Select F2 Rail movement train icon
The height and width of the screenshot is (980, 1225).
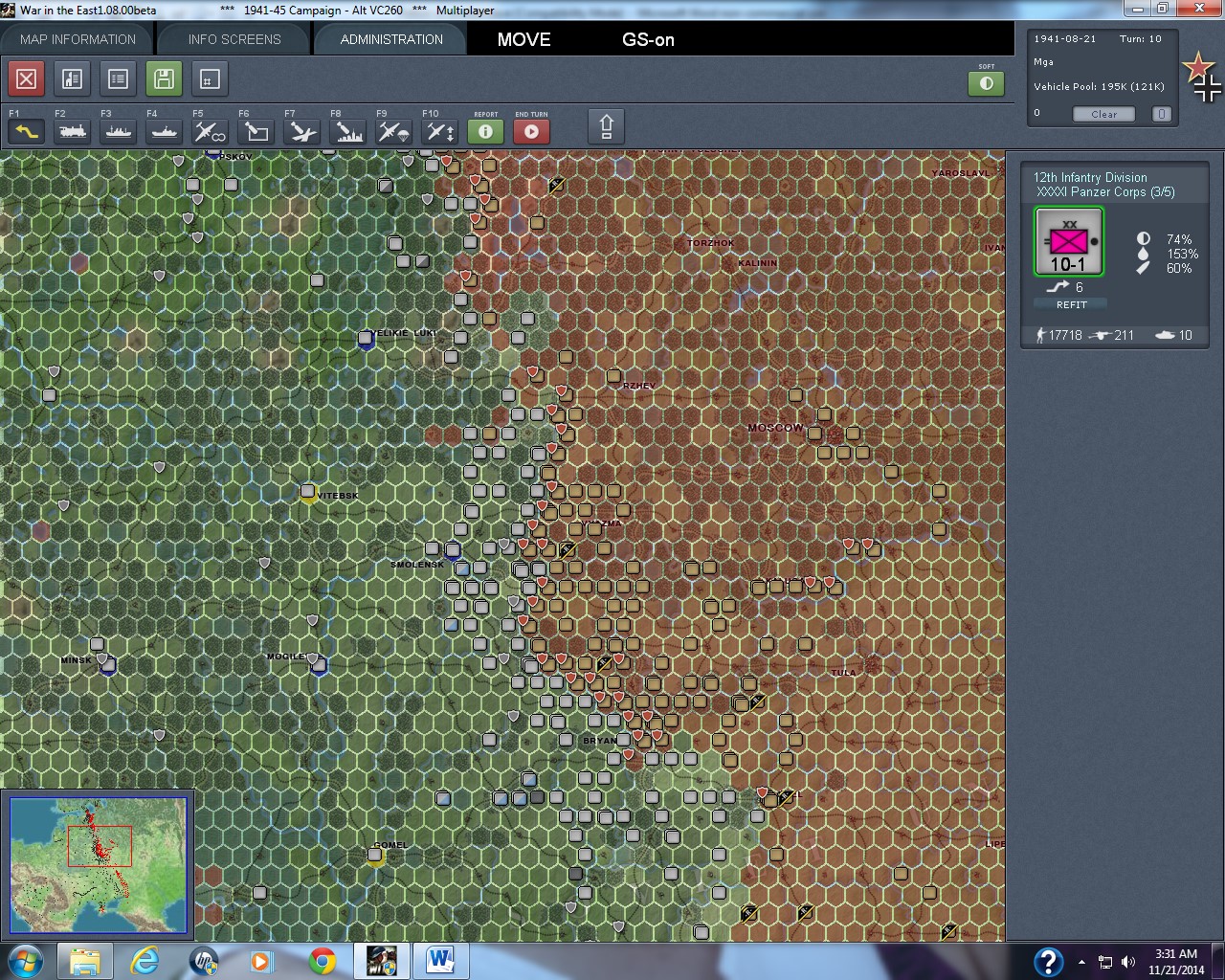tap(73, 131)
